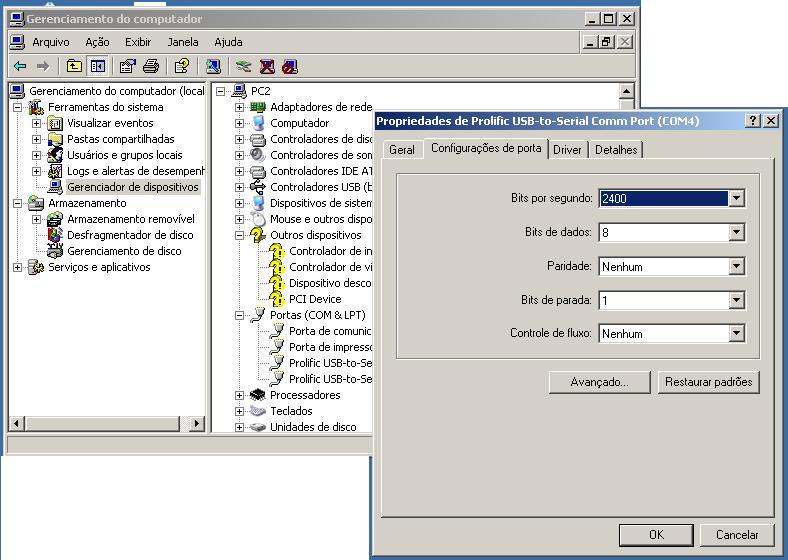Click the disable device toolbar icon
This screenshot has width=788, height=560.
(x=290, y=66)
